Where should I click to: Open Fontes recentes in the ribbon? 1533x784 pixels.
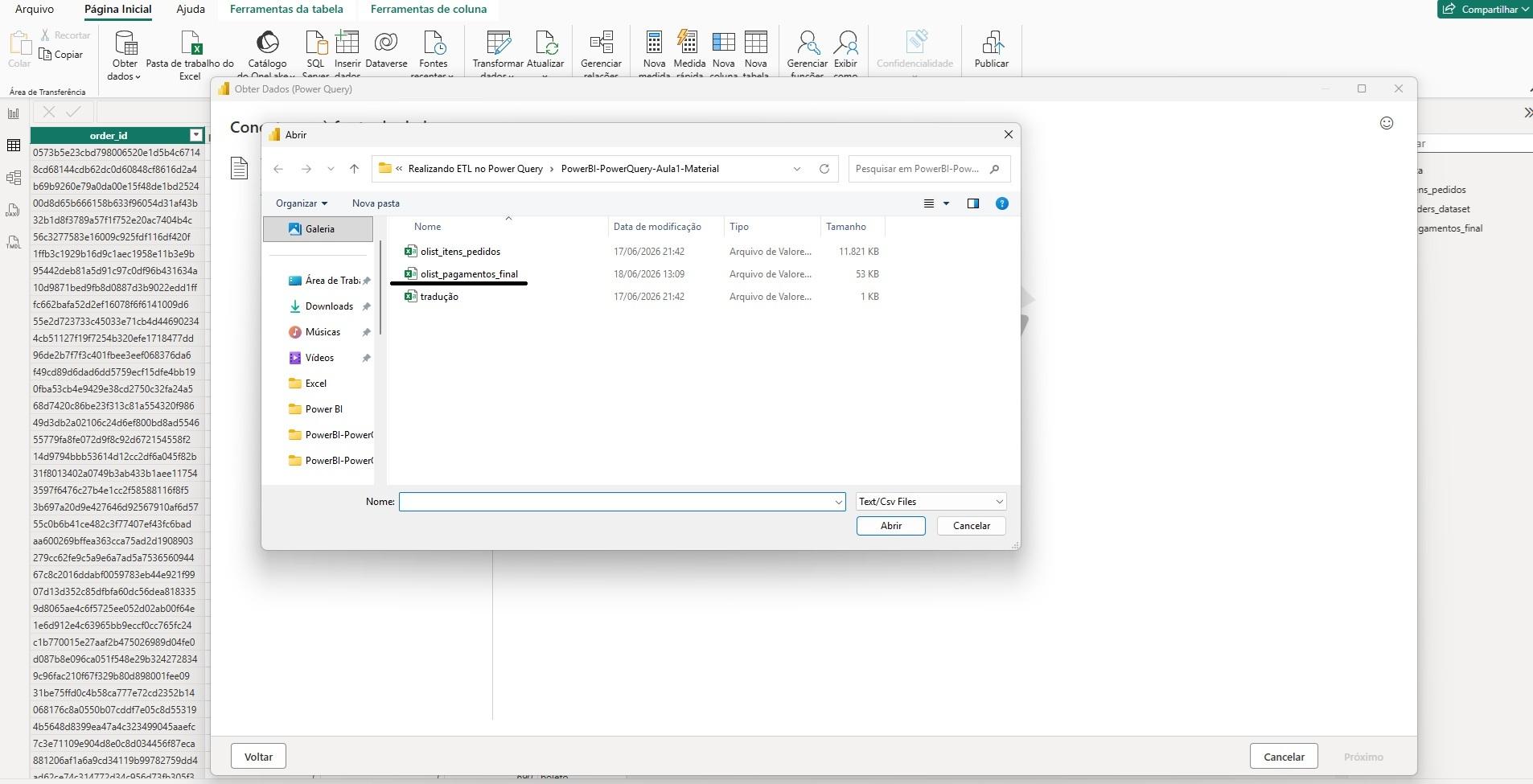[x=434, y=42]
